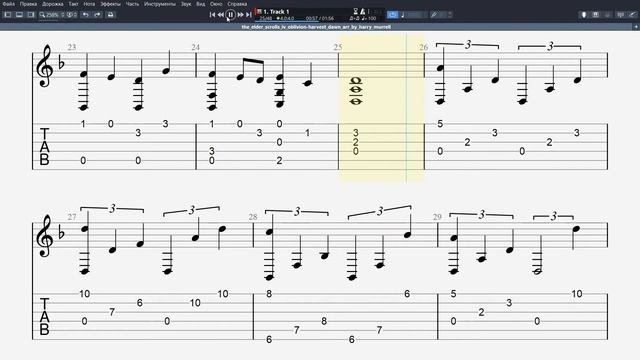Open the Эффекты menu
640x360 pixels.
110,4
